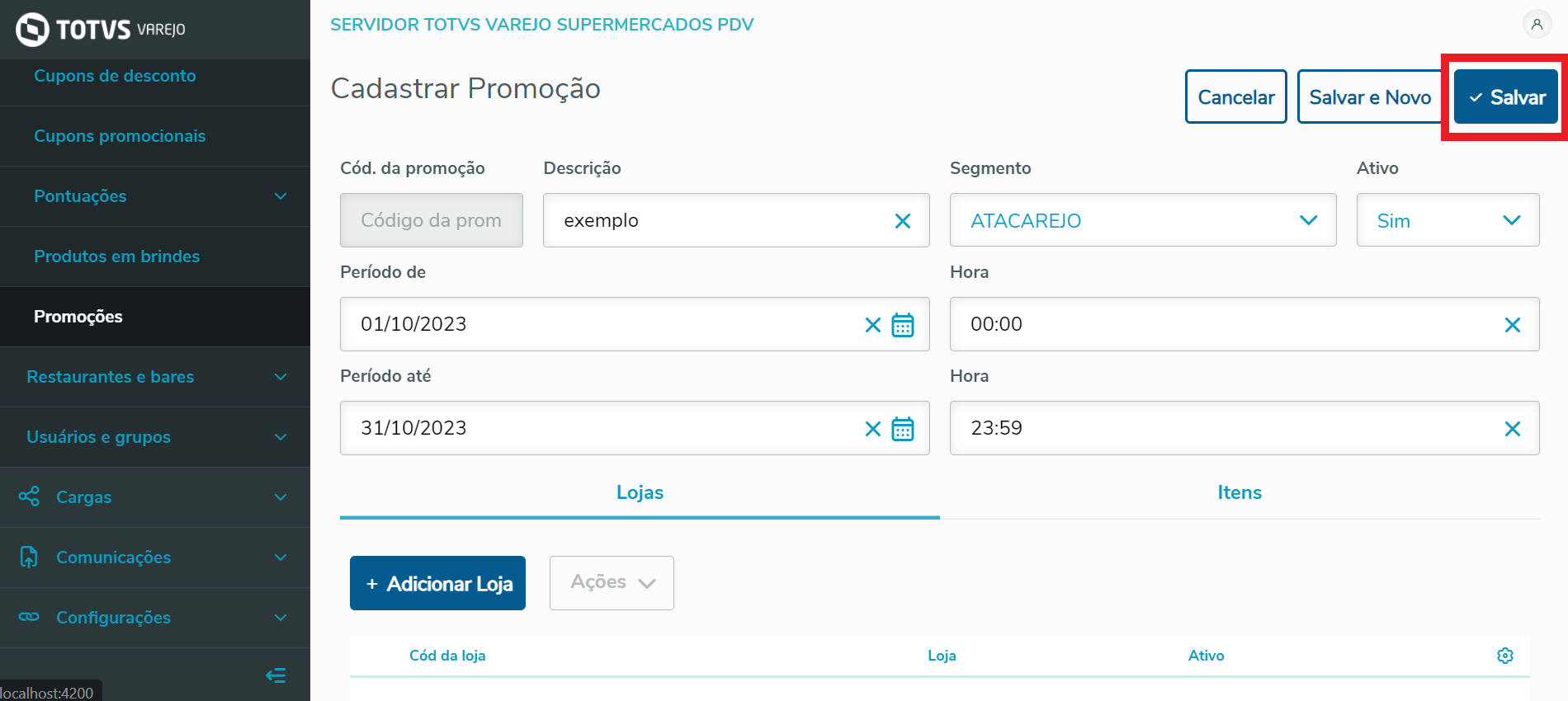Clear the Descrição field text
The image size is (1568, 701).
click(x=903, y=221)
